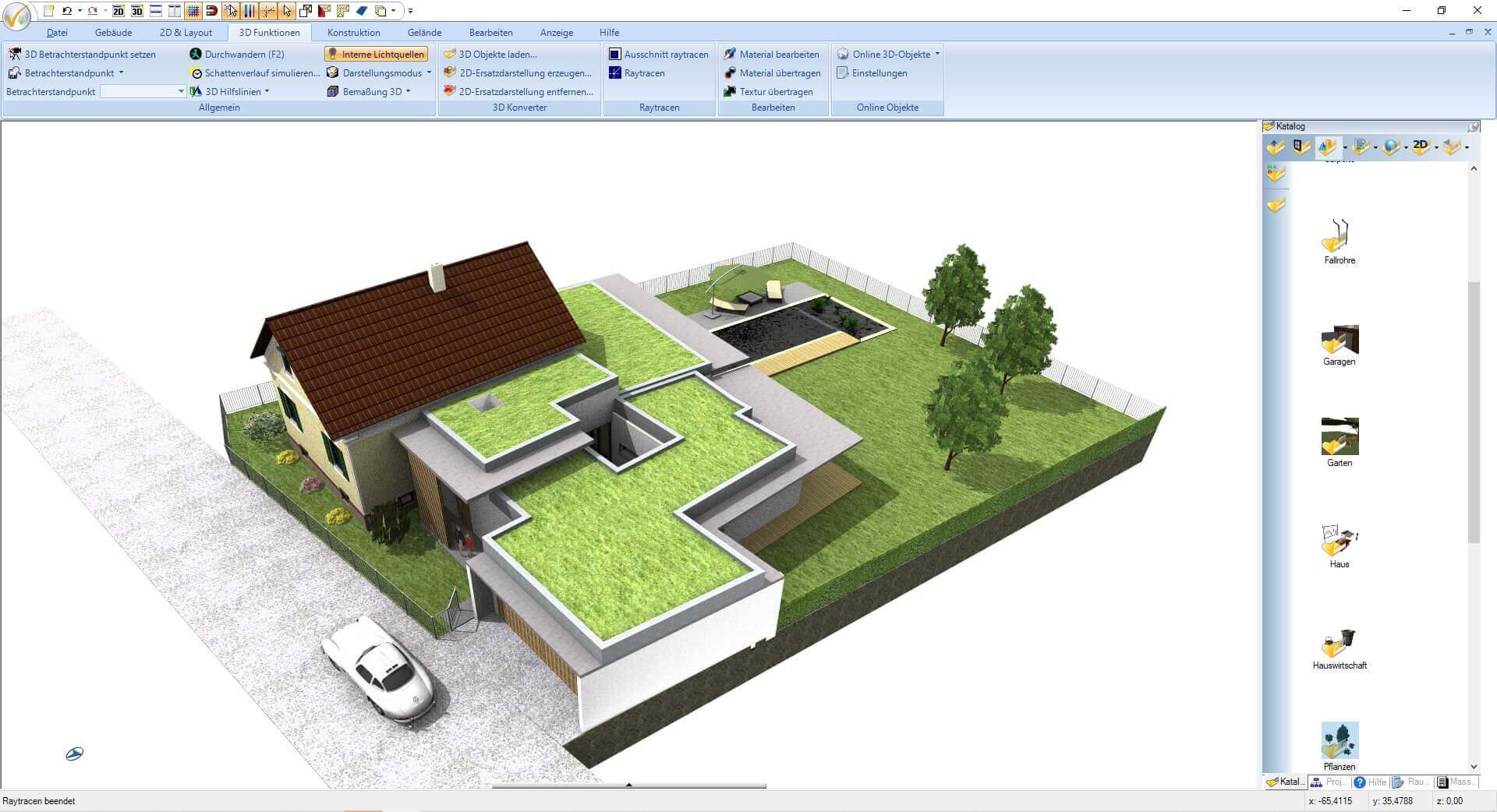Toggle Interne Lichtquellen on or off
The width and height of the screenshot is (1497, 812).
point(377,54)
